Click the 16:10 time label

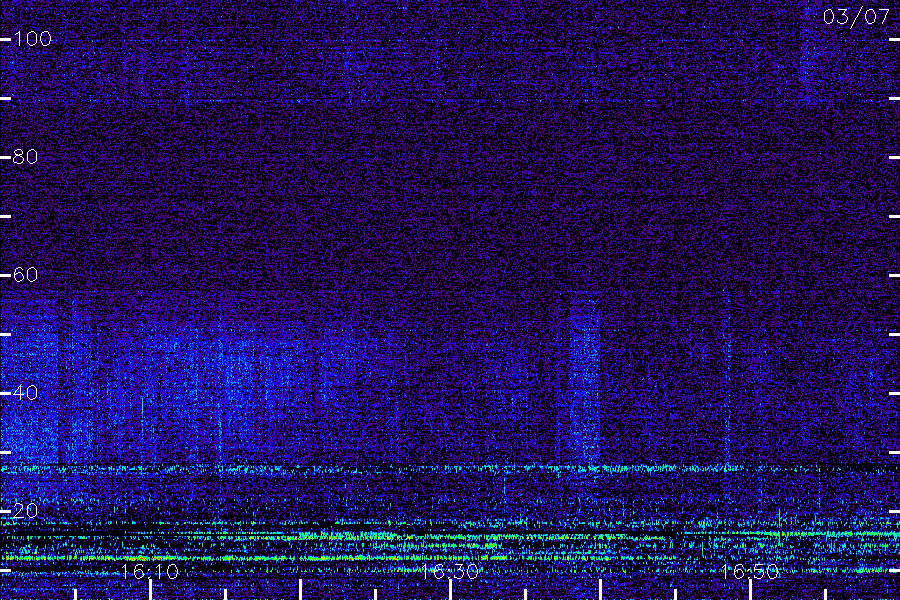[x=150, y=572]
